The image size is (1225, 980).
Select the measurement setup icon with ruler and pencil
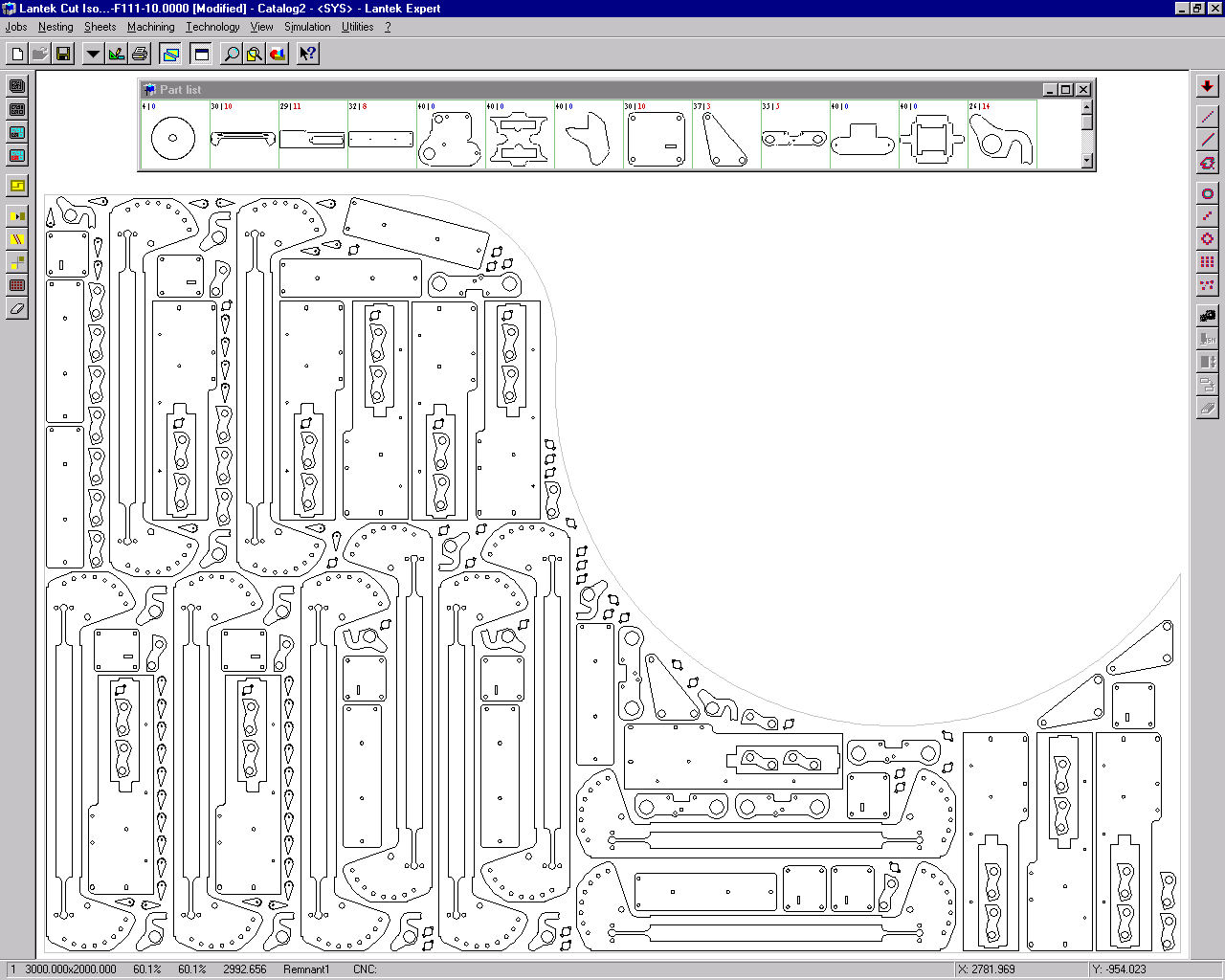116,54
